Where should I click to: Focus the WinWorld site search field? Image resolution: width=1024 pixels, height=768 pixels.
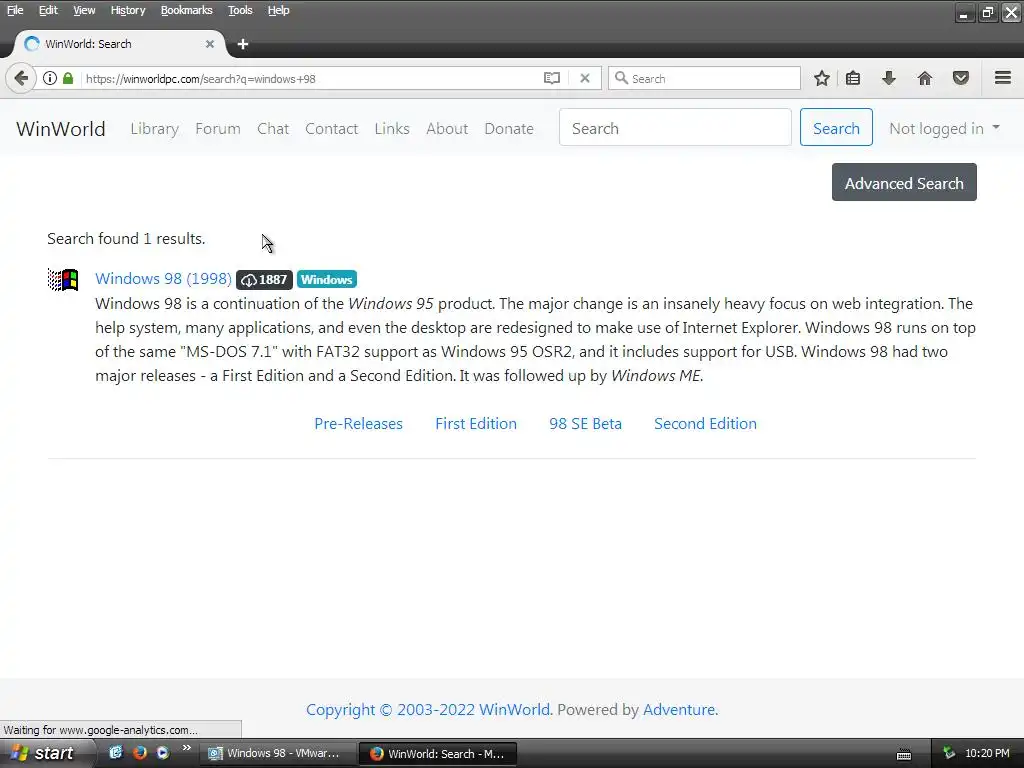[675, 127]
